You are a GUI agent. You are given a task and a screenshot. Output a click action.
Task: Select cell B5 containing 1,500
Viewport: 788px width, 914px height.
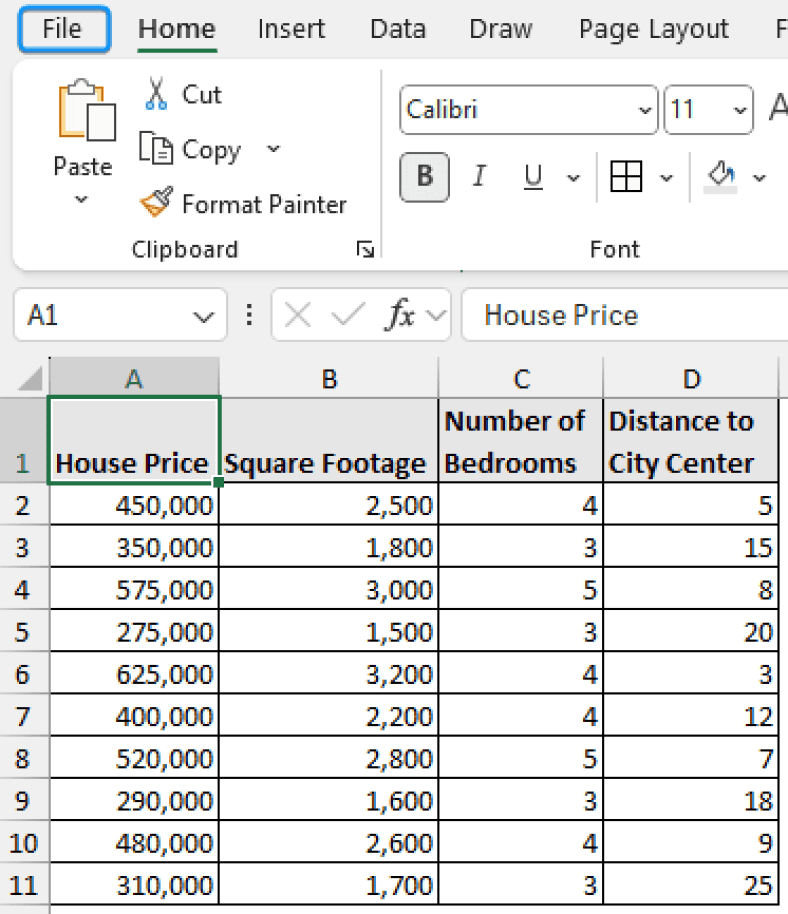coord(329,631)
